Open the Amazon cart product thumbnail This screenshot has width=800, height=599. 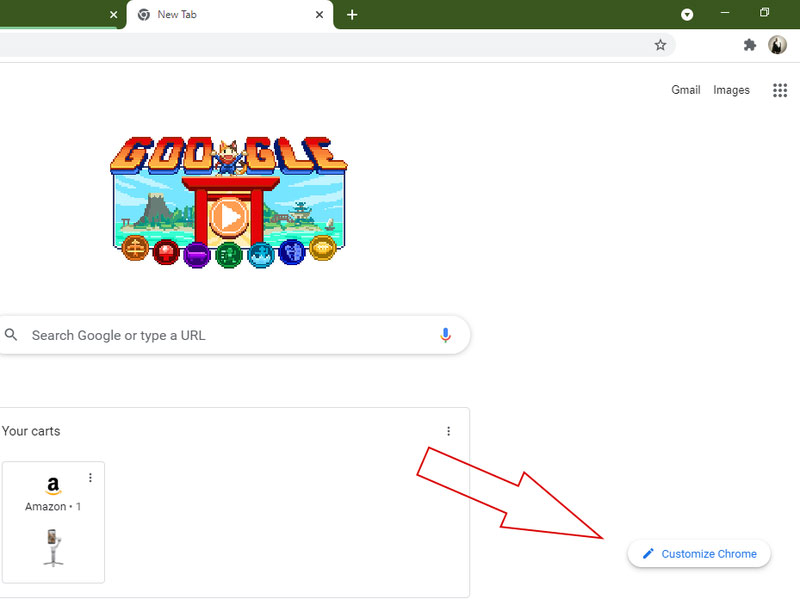pyautogui.click(x=53, y=548)
